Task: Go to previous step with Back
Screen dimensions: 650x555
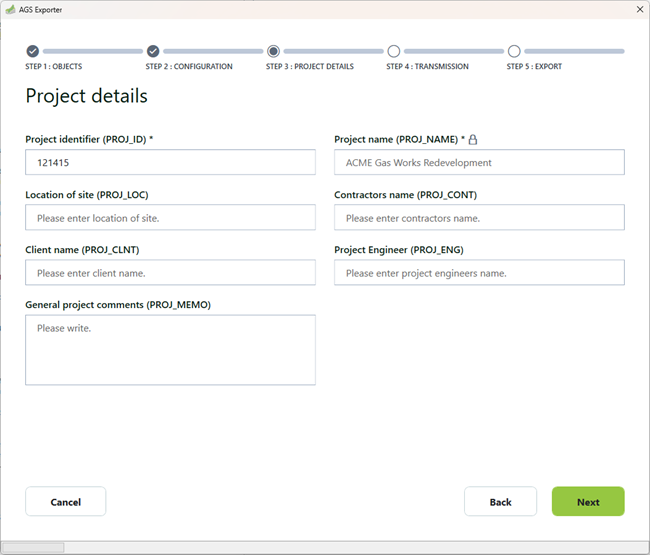Action: pyautogui.click(x=500, y=502)
